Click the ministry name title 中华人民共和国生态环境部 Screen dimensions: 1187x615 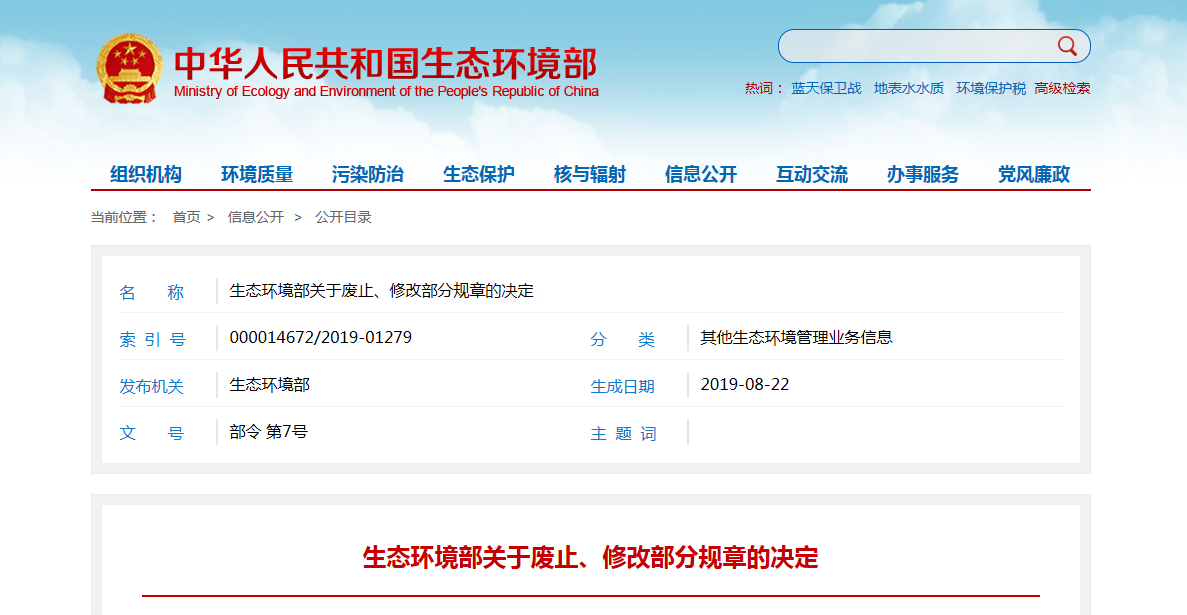(x=385, y=63)
